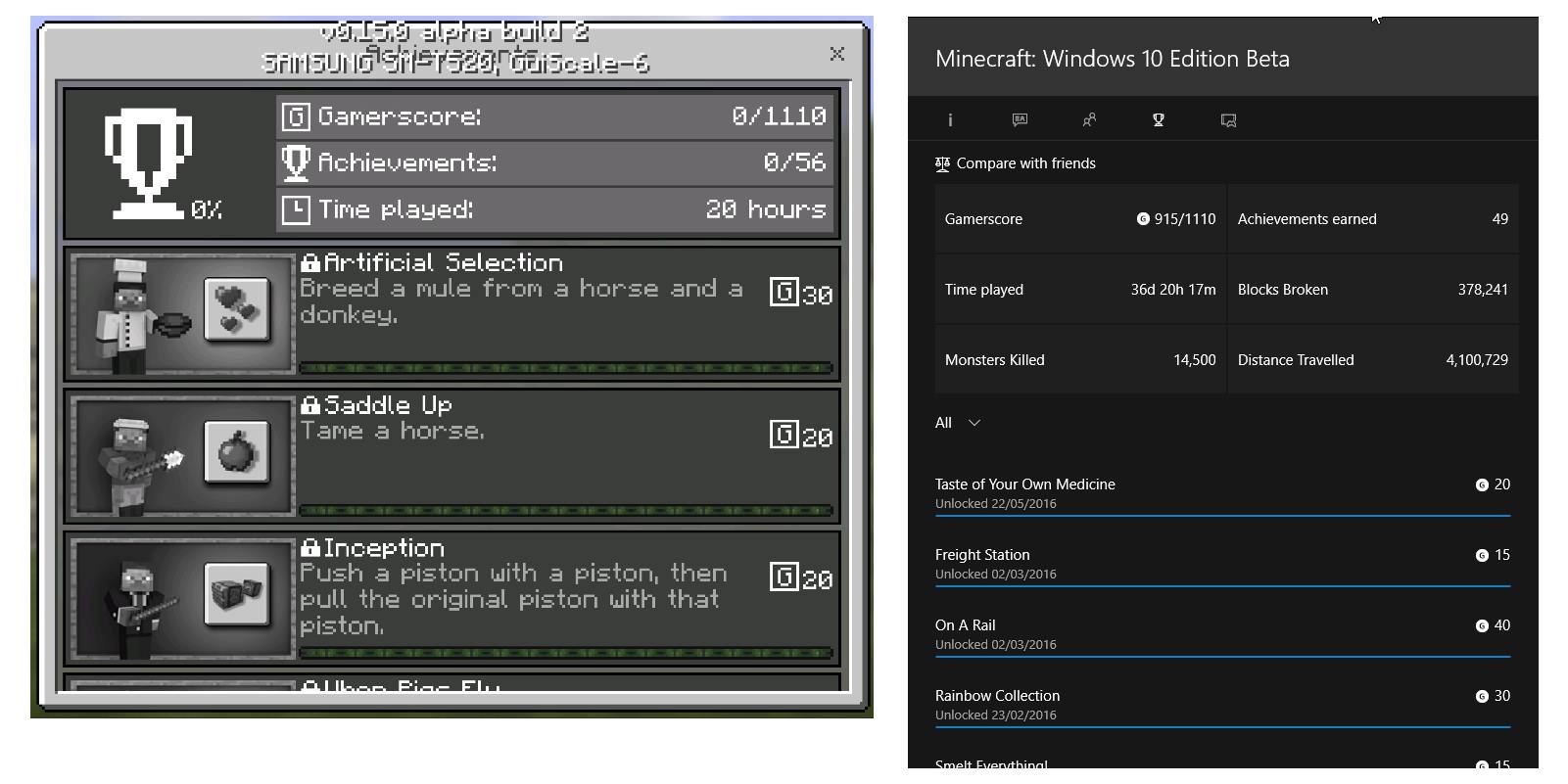Click the Inception green progress bar
1568x784 pixels.
pyautogui.click(x=566, y=653)
